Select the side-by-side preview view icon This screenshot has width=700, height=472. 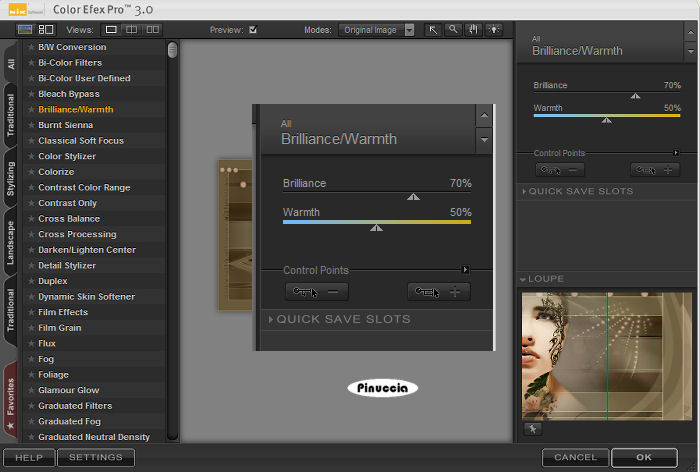click(x=153, y=30)
